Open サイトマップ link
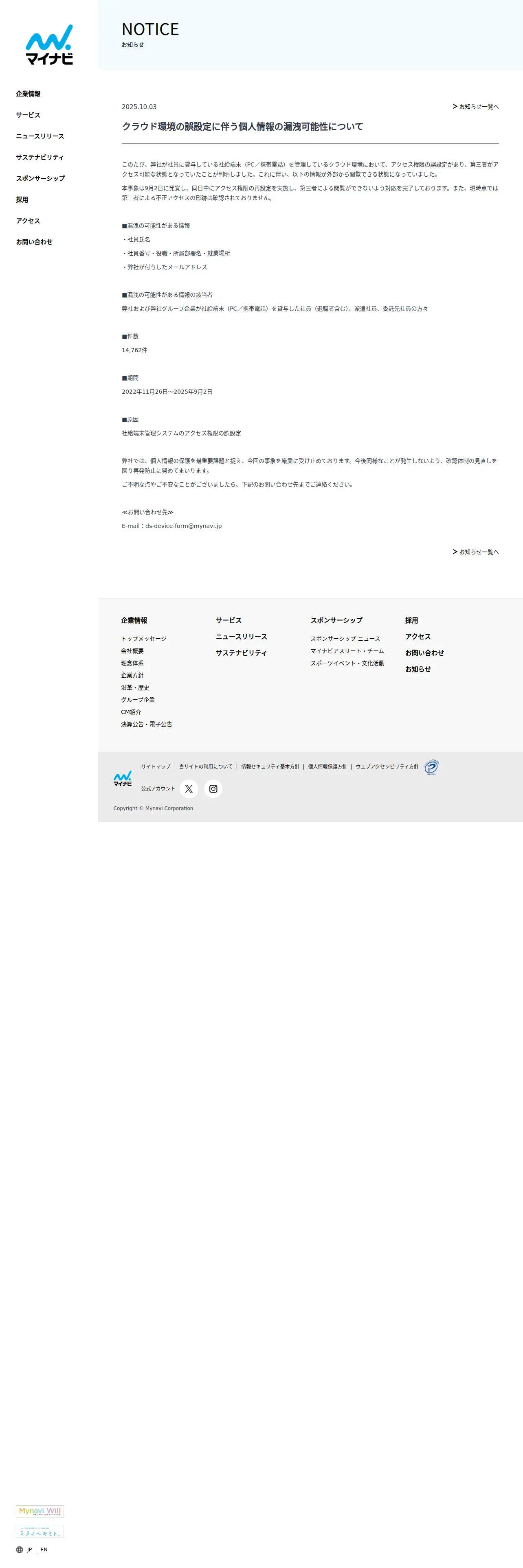 (156, 766)
